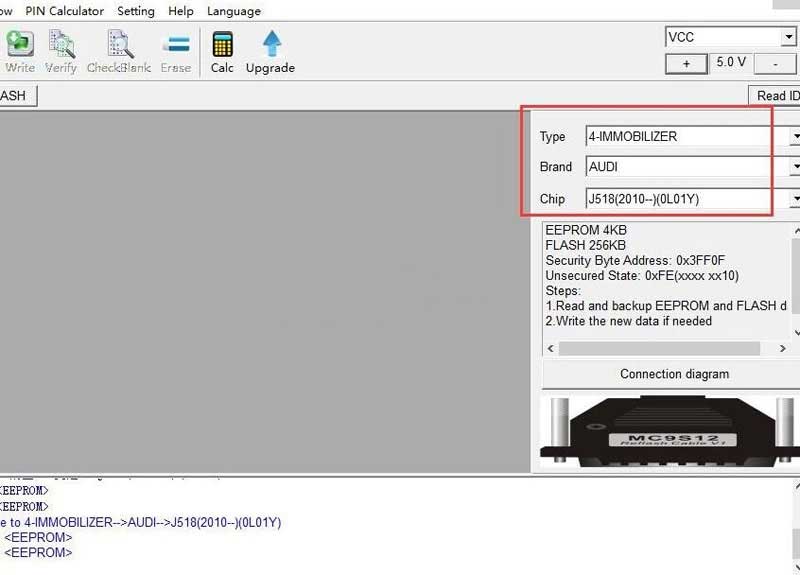This screenshot has width=800, height=575.
Task: Click the 'Chip' field label
Action: click(552, 198)
